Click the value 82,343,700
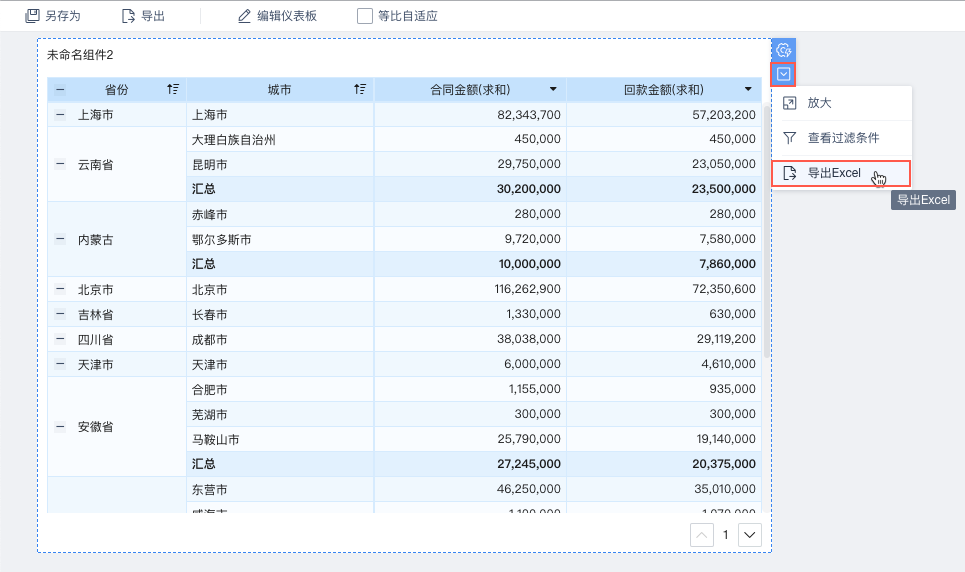Image resolution: width=965 pixels, height=572 pixels. click(x=529, y=115)
